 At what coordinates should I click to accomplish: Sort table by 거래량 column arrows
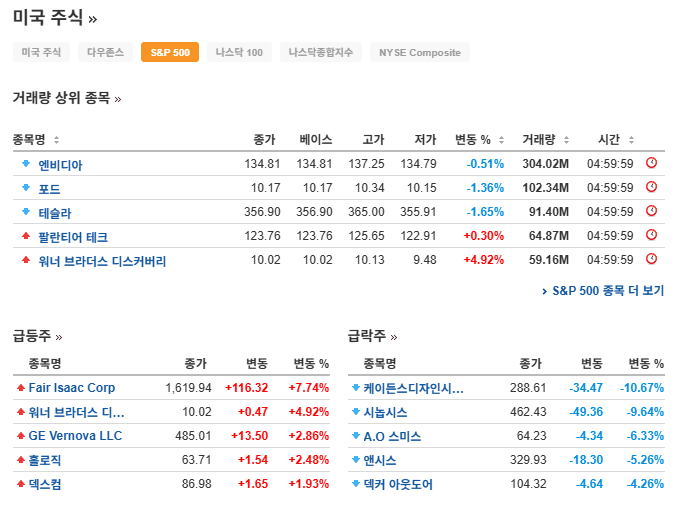567,139
